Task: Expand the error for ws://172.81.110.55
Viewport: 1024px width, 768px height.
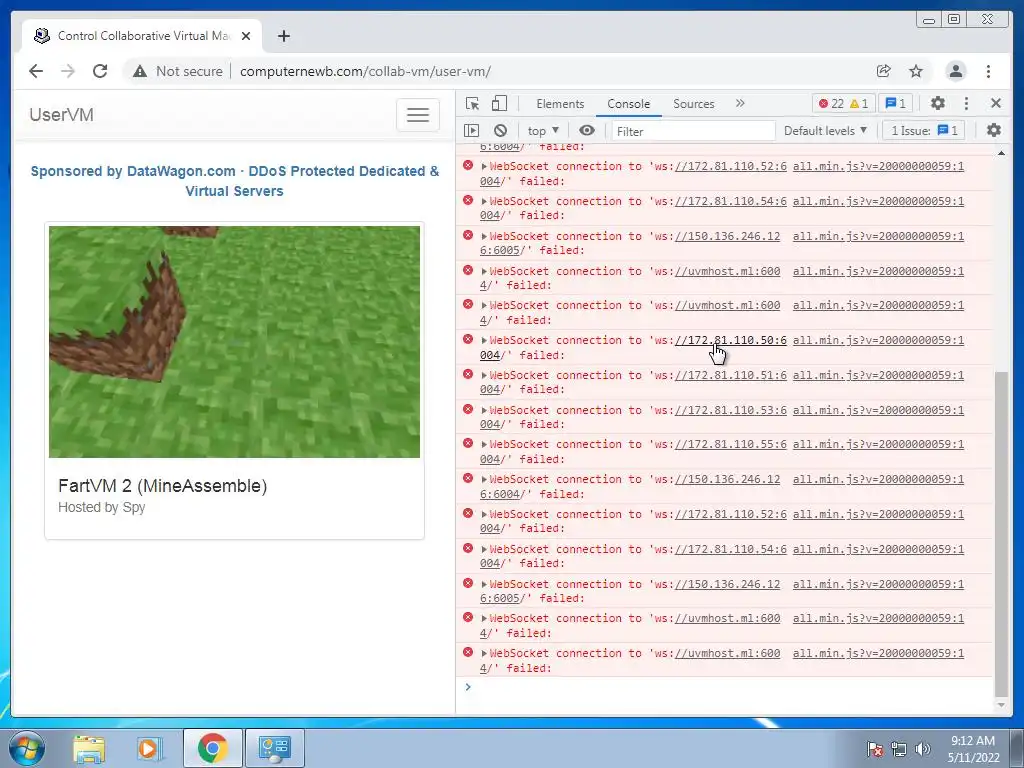Action: coord(484,445)
